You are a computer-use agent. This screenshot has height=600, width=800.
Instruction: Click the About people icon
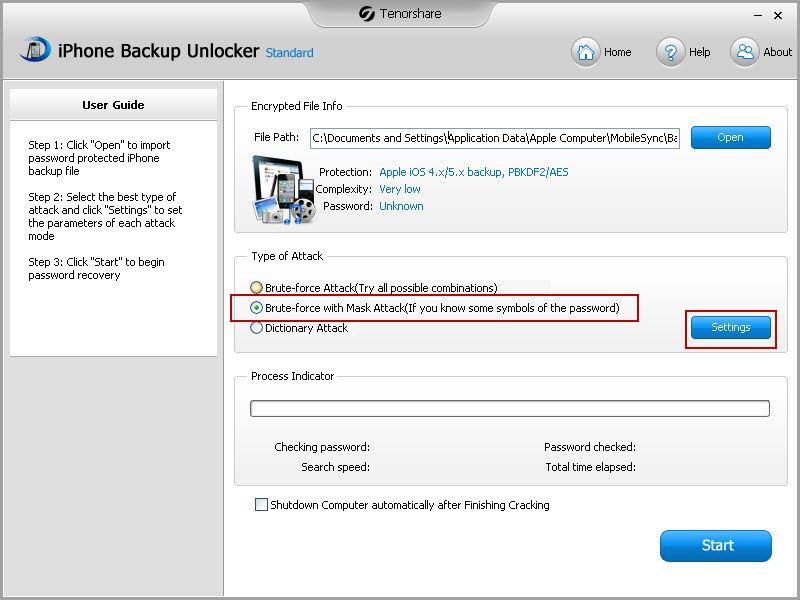745,52
